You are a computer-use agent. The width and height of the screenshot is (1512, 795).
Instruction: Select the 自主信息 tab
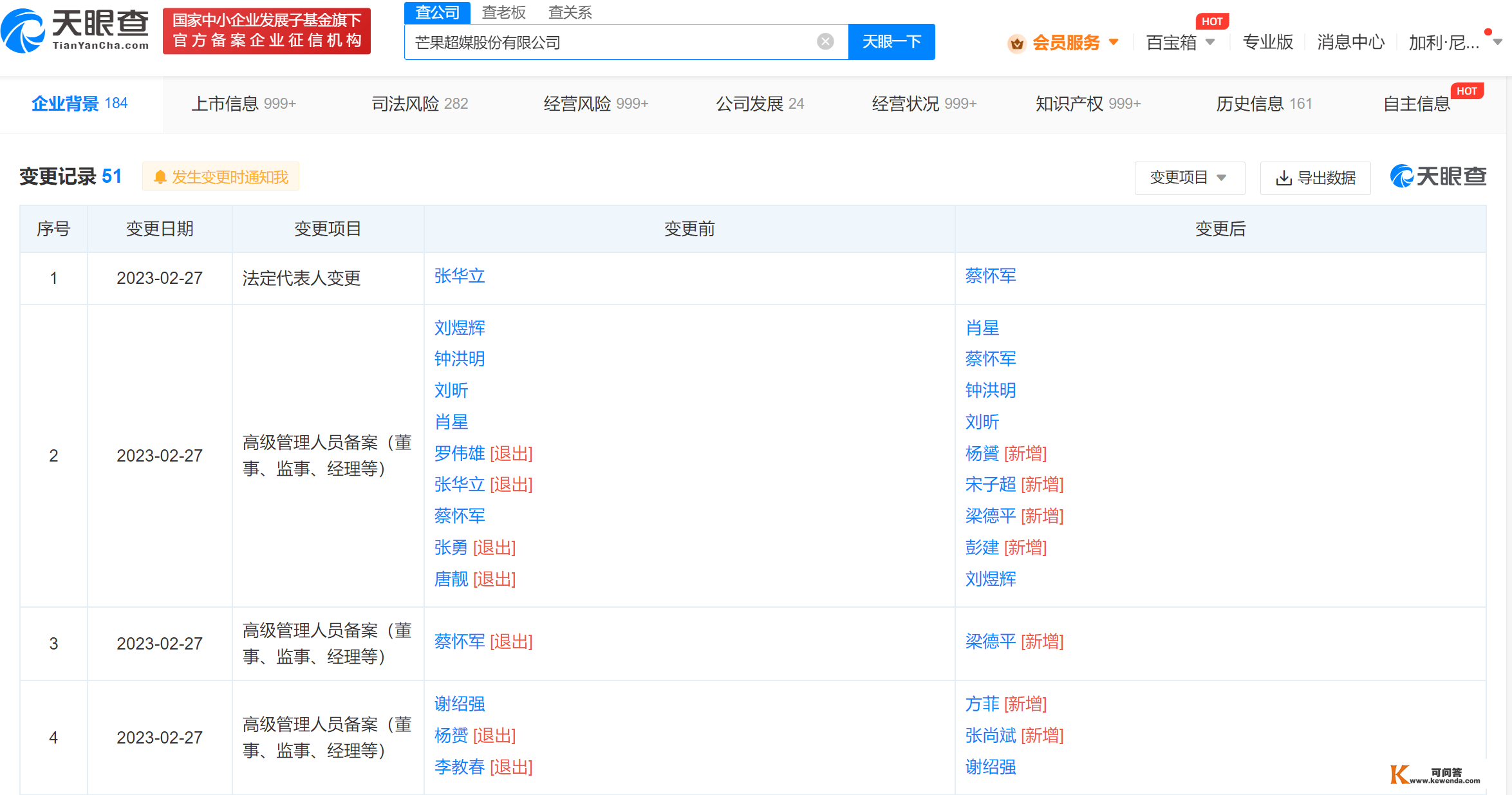[1417, 104]
